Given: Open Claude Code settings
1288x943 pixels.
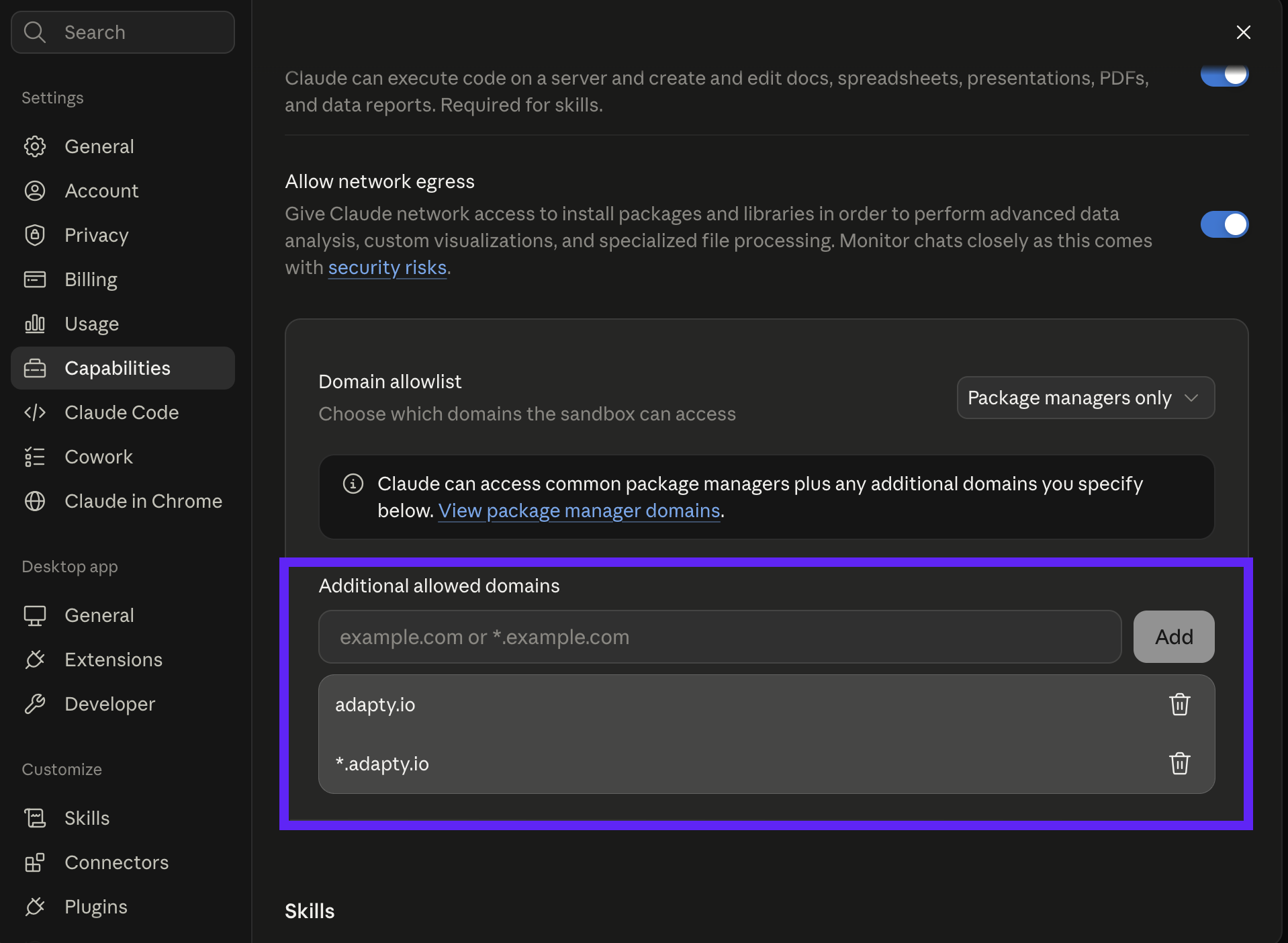Looking at the screenshot, I should pos(123,412).
